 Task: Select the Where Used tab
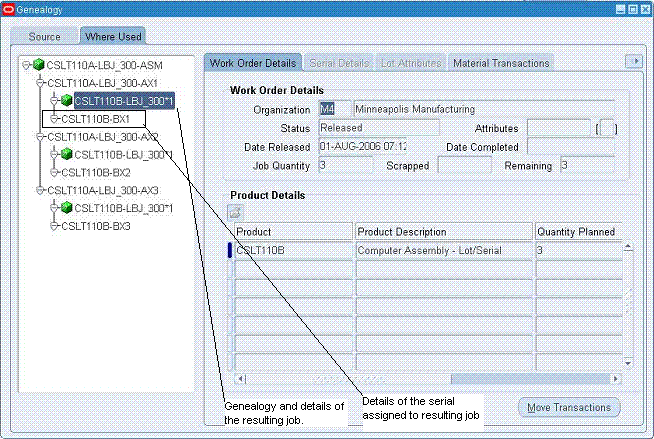113,36
